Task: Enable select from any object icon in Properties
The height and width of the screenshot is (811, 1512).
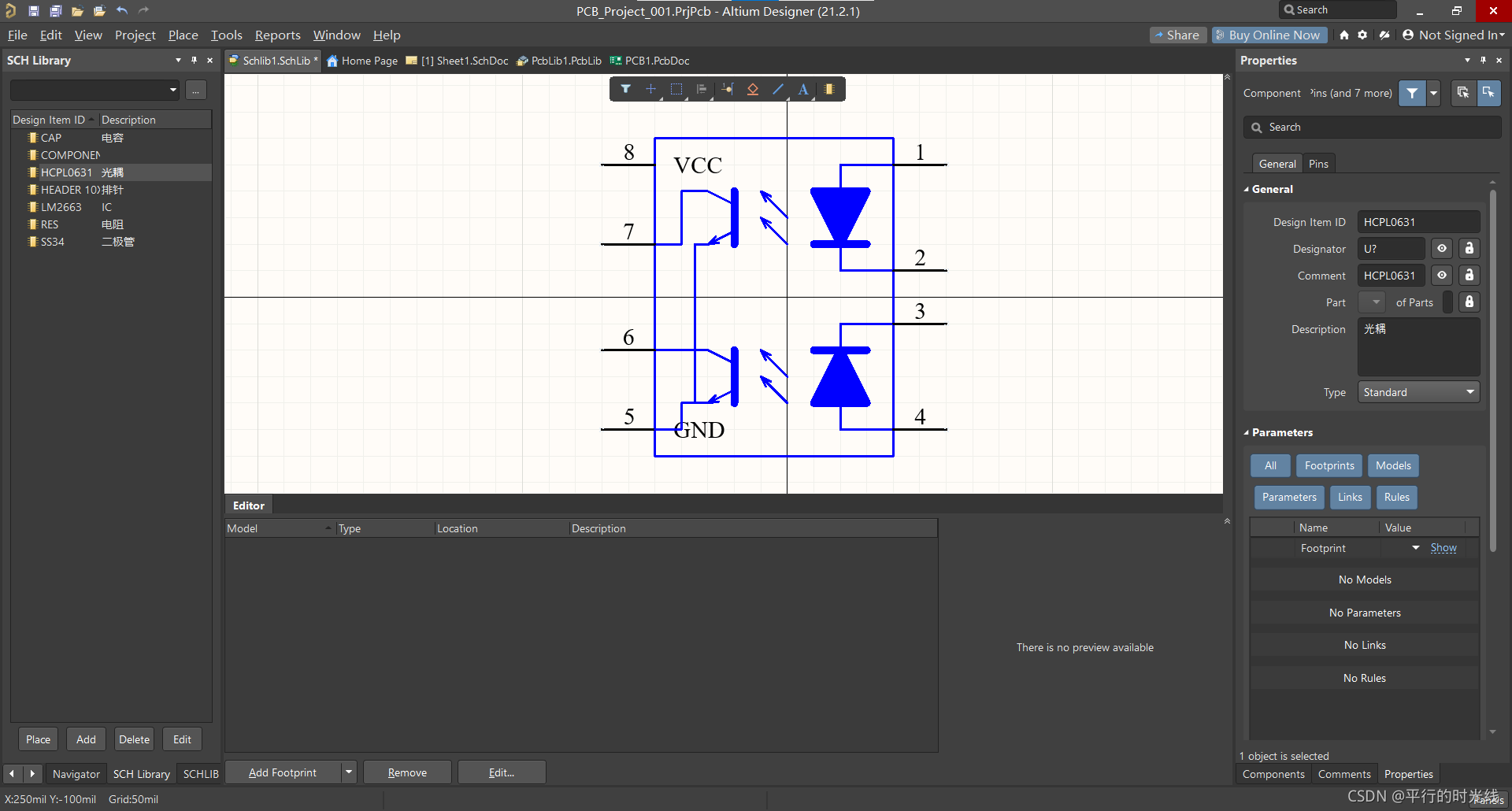Action: pos(1462,93)
